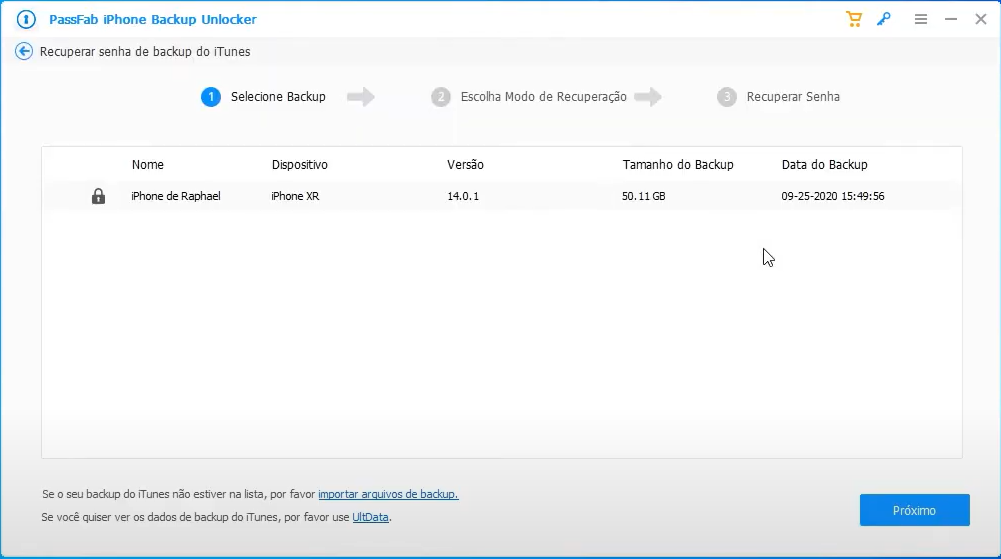
Task: Click the key register icon
Action: (884, 19)
